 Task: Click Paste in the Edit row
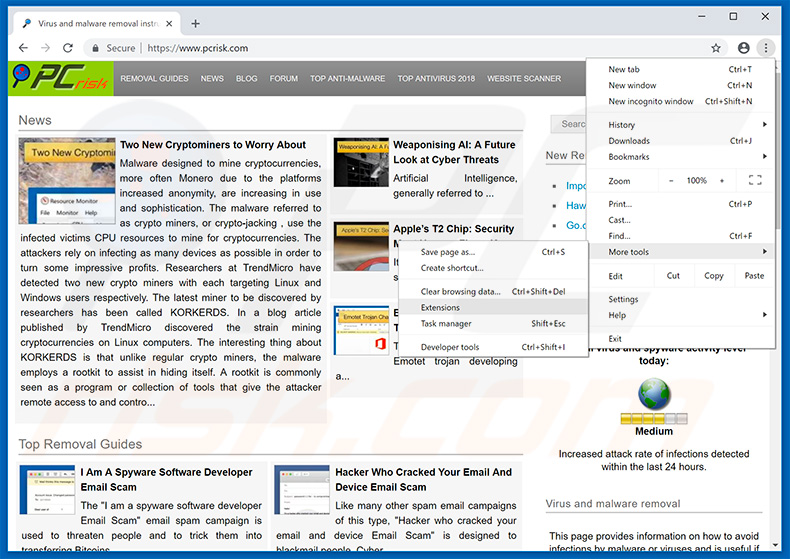754,276
